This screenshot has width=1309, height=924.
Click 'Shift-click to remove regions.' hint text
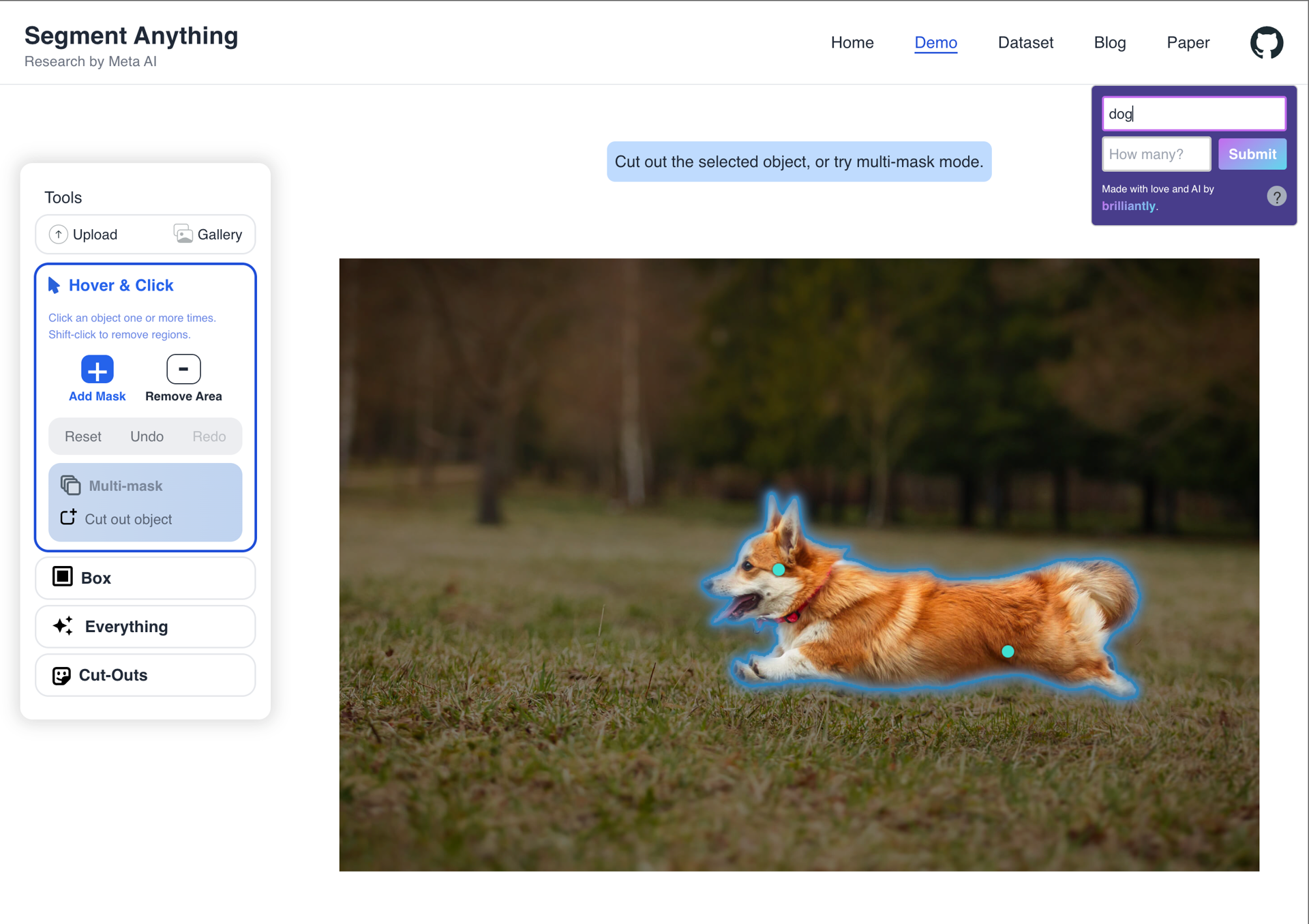tap(119, 334)
